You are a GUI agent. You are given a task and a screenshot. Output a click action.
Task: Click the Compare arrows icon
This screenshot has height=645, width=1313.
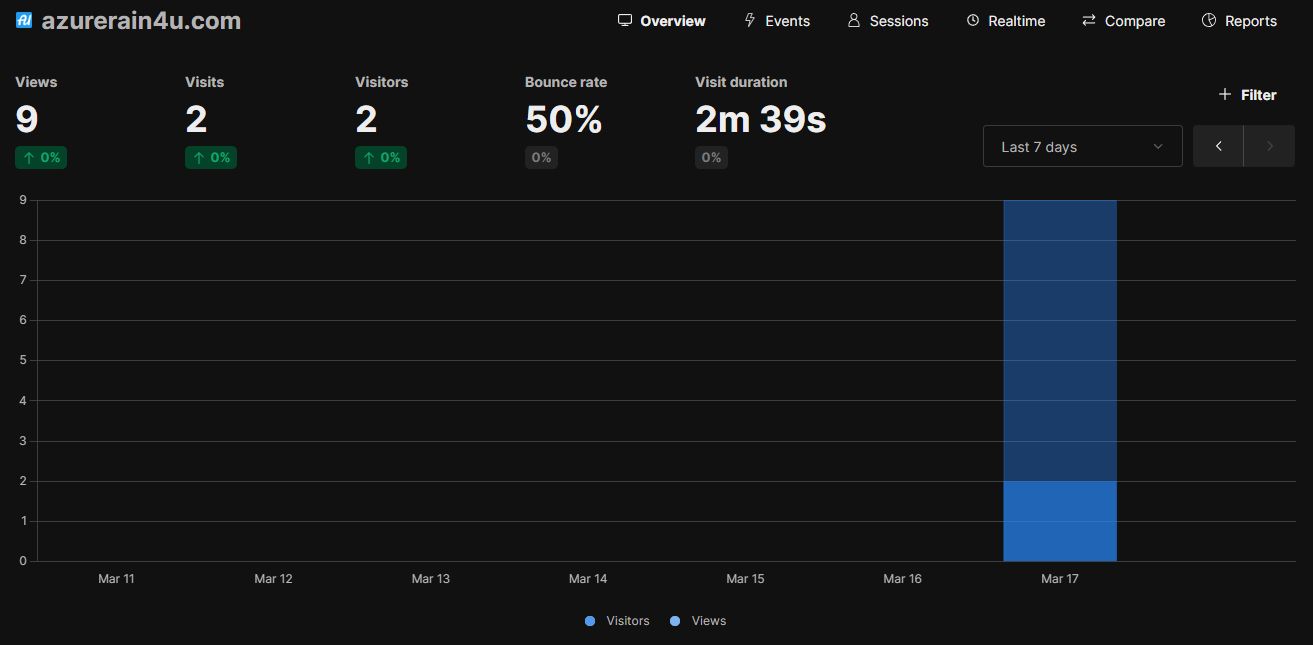coord(1089,20)
